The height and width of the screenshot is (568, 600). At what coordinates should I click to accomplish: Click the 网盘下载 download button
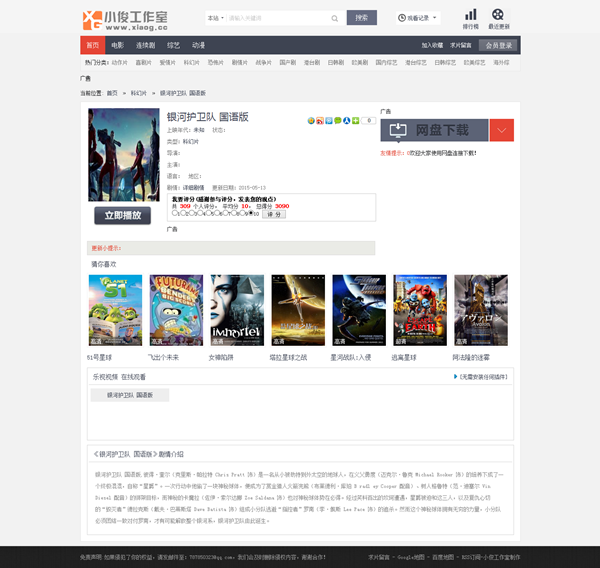[x=434, y=130]
